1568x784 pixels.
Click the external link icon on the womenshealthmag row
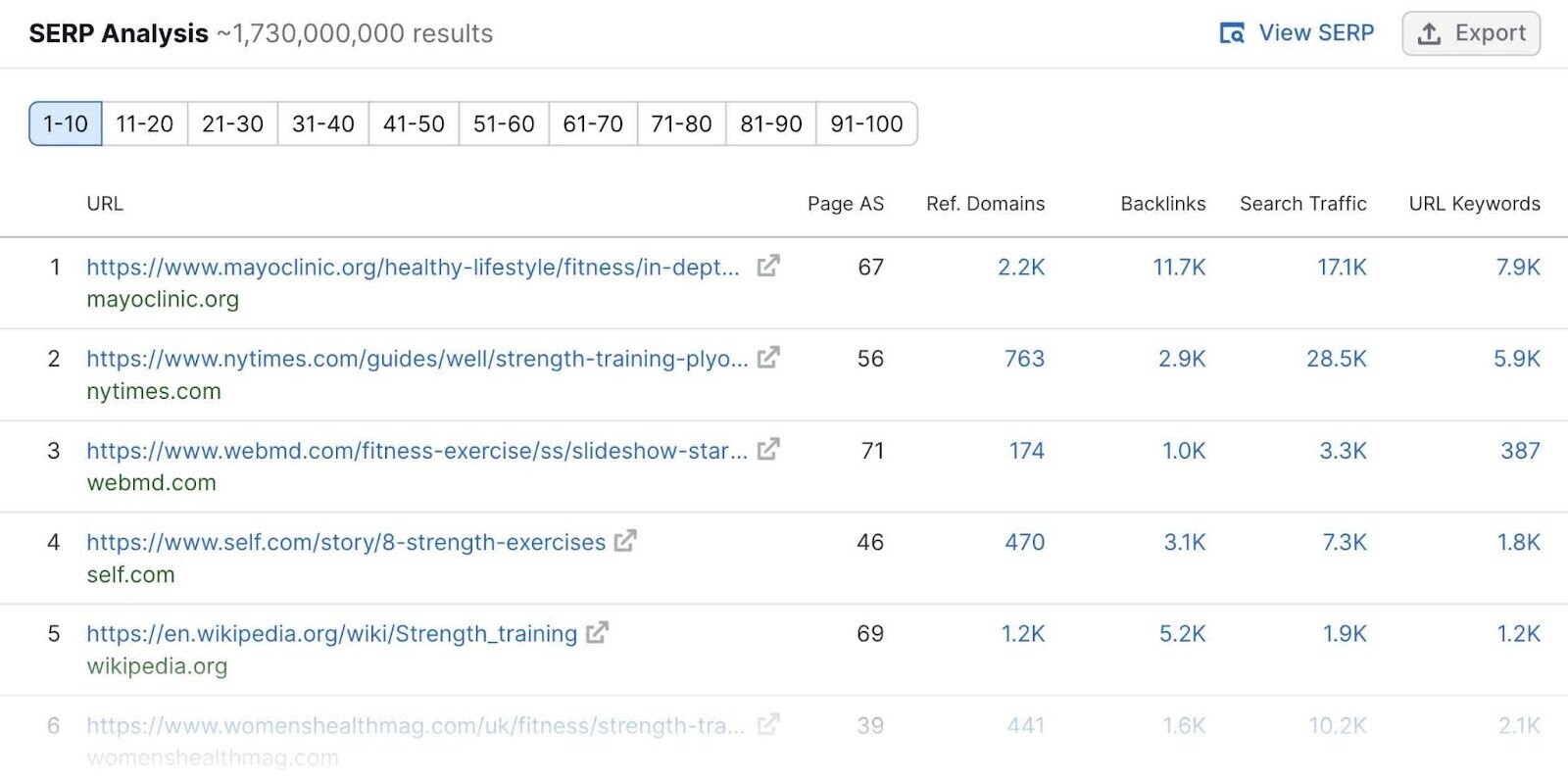pos(768,725)
